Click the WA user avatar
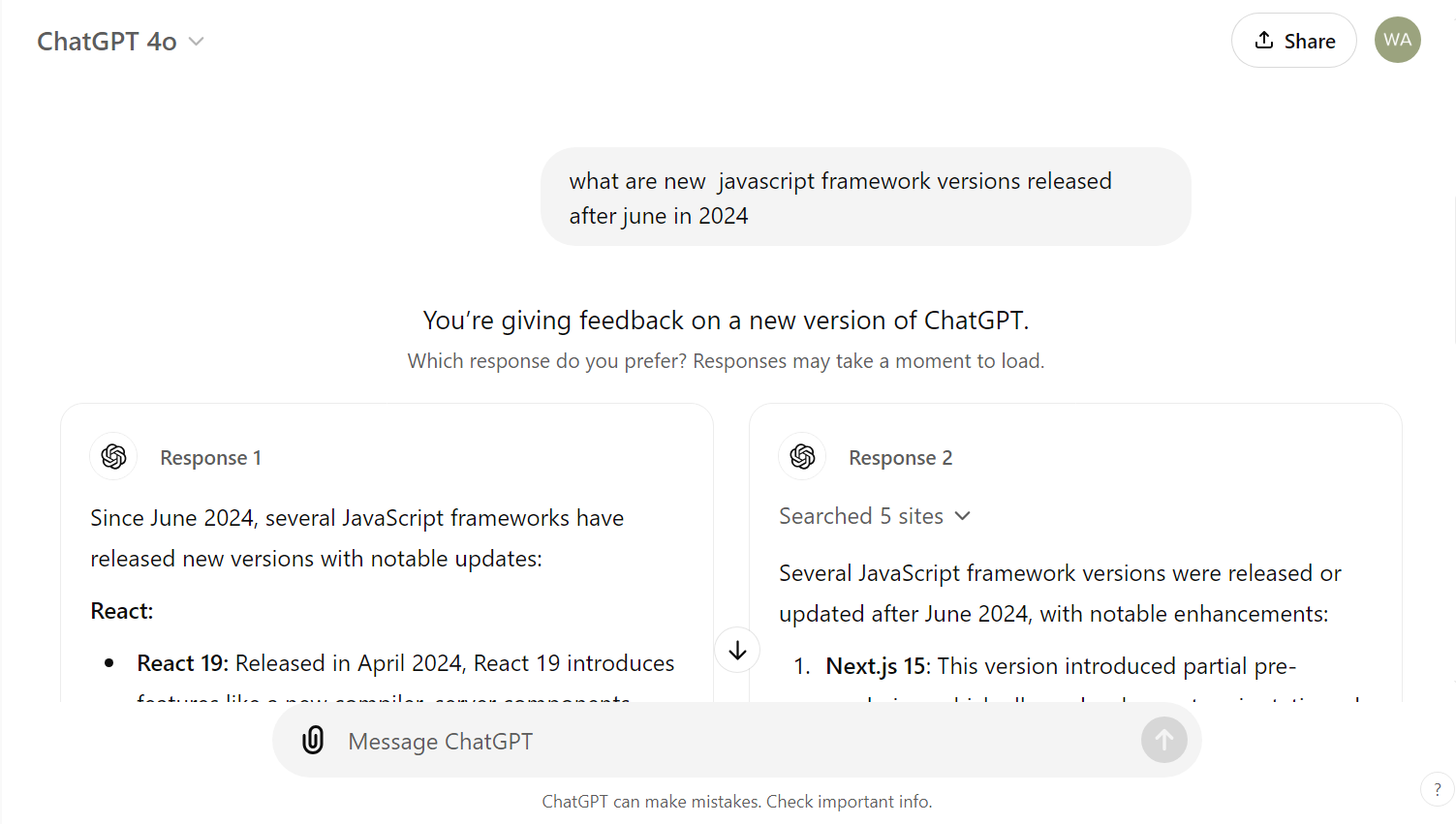Viewport: 1456px width, 824px height. [1397, 41]
